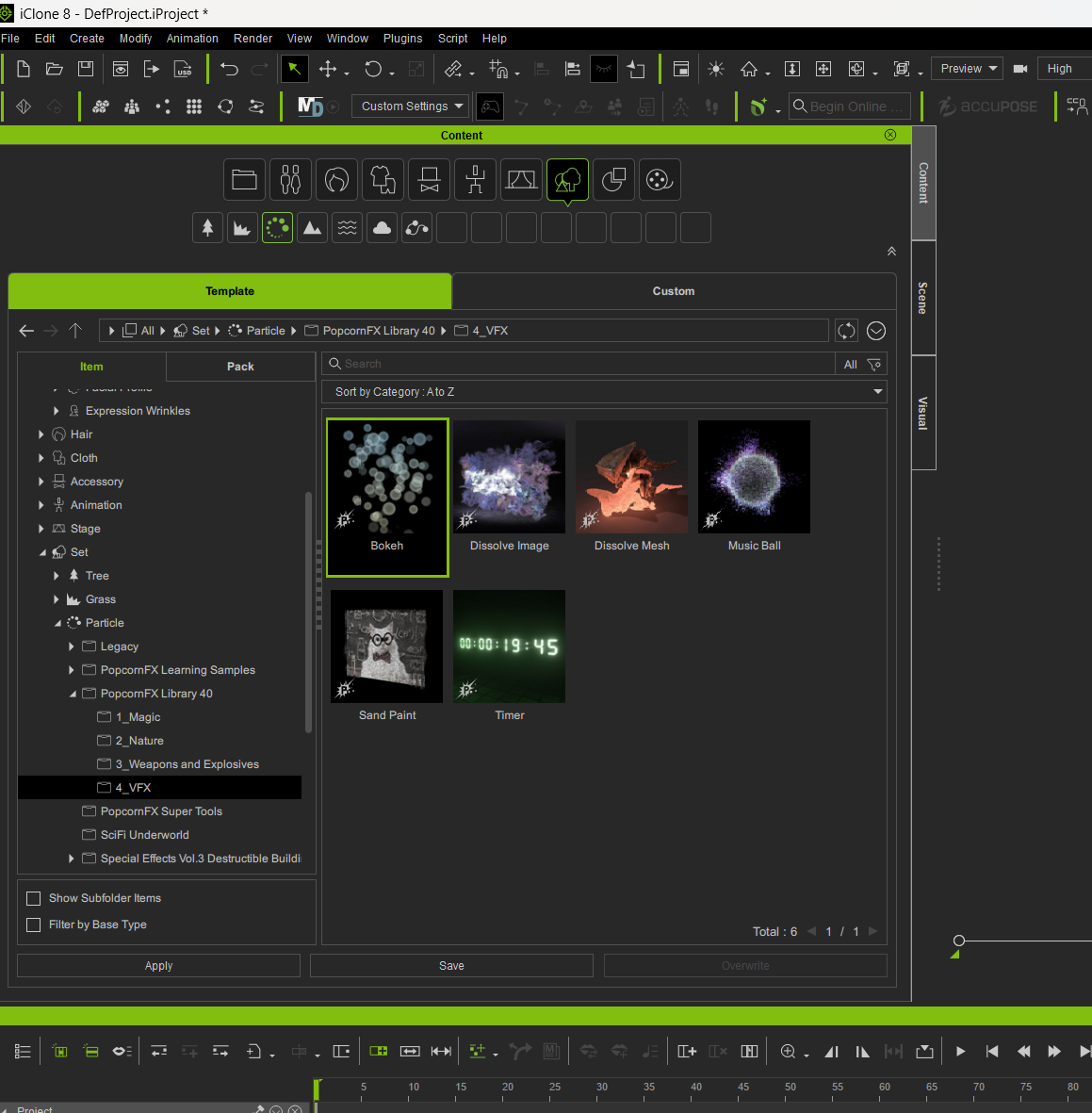Open the Animation category icon

[475, 180]
